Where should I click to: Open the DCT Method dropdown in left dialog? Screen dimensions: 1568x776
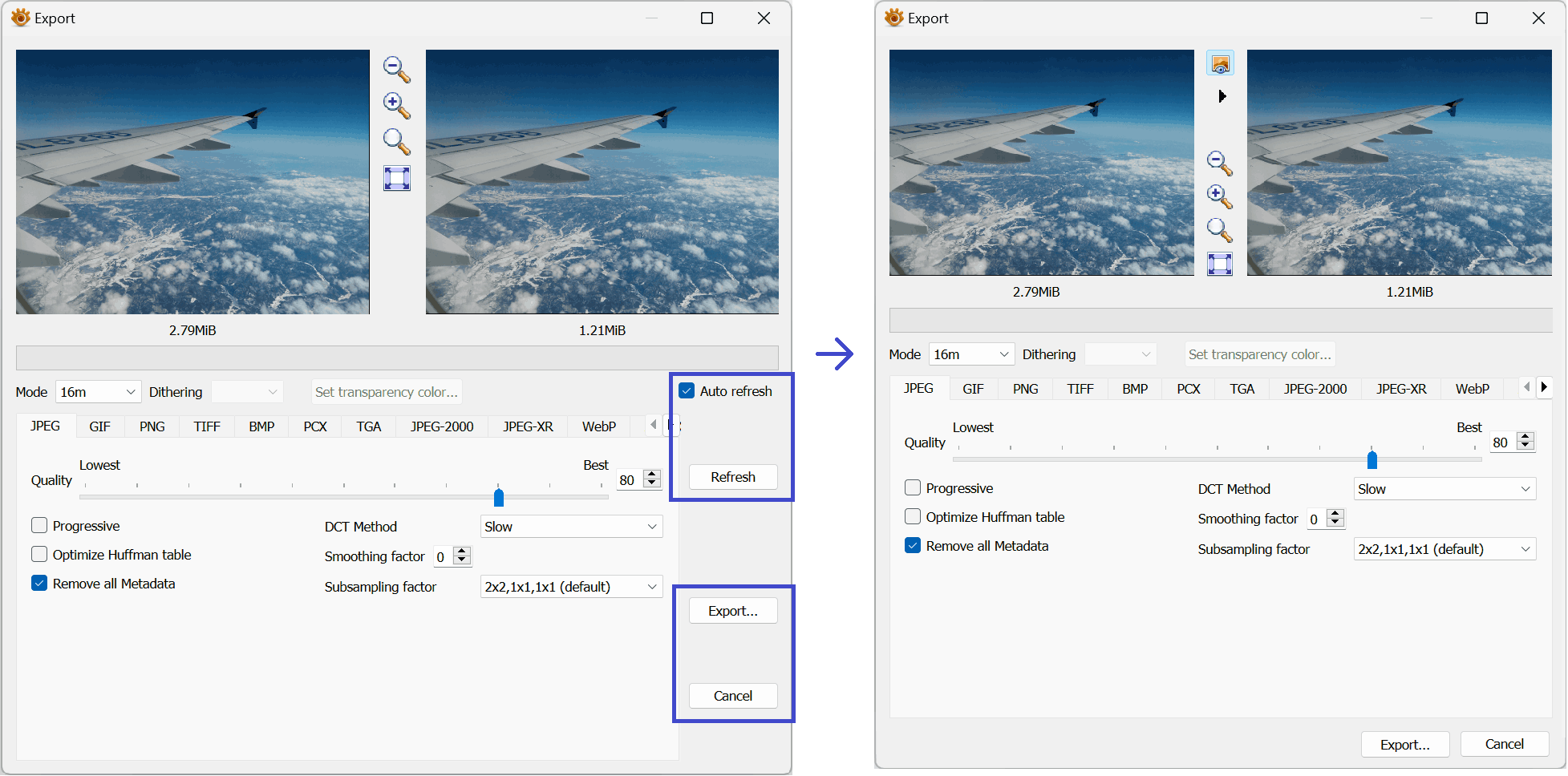click(x=571, y=527)
